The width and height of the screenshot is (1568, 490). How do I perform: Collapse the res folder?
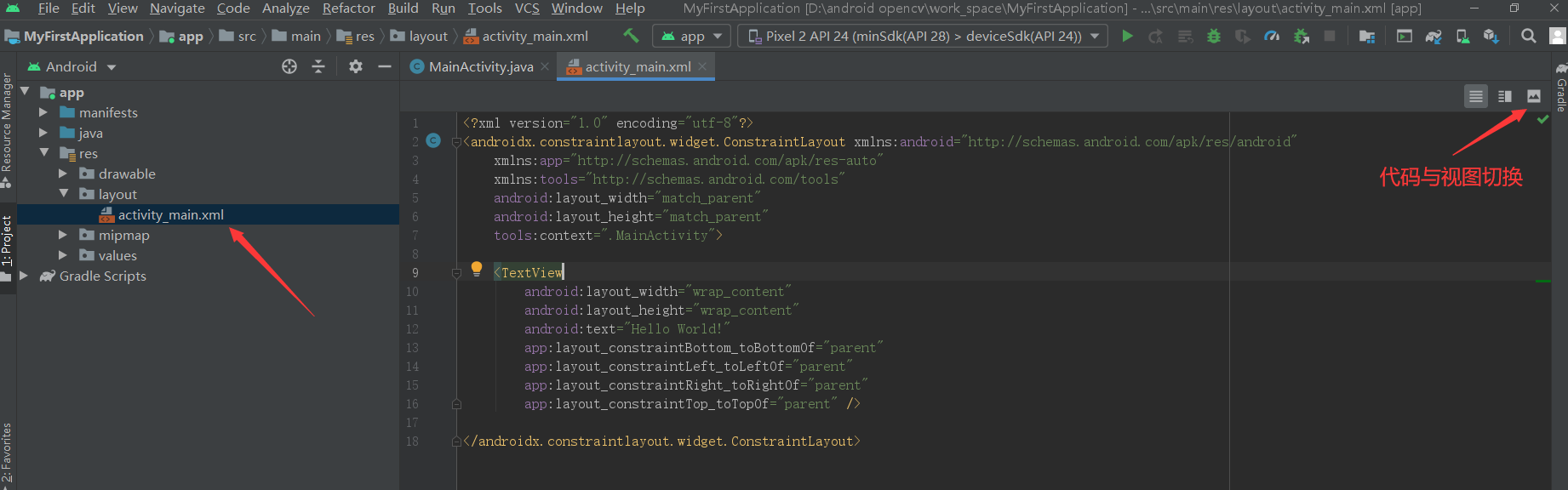[43, 153]
